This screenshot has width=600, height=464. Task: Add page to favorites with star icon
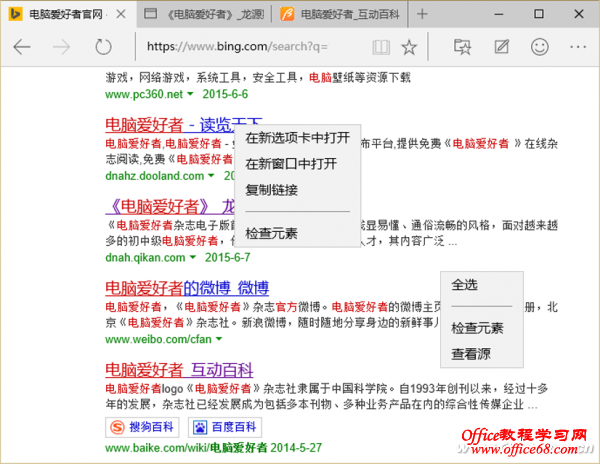[x=408, y=47]
